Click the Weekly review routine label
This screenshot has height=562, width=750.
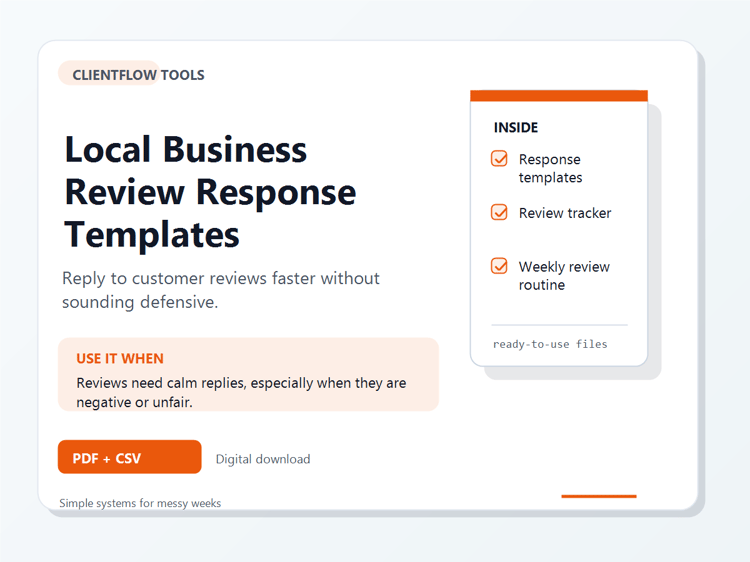tap(564, 275)
